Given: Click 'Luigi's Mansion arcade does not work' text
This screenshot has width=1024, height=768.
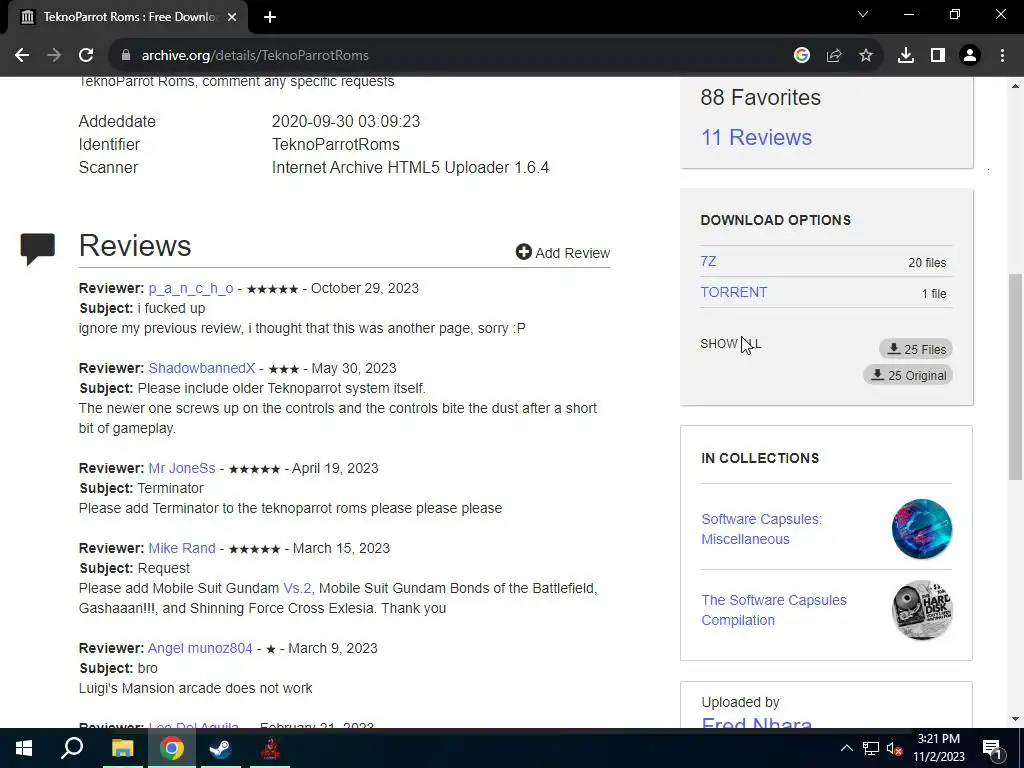Looking at the screenshot, I should 195,688.
